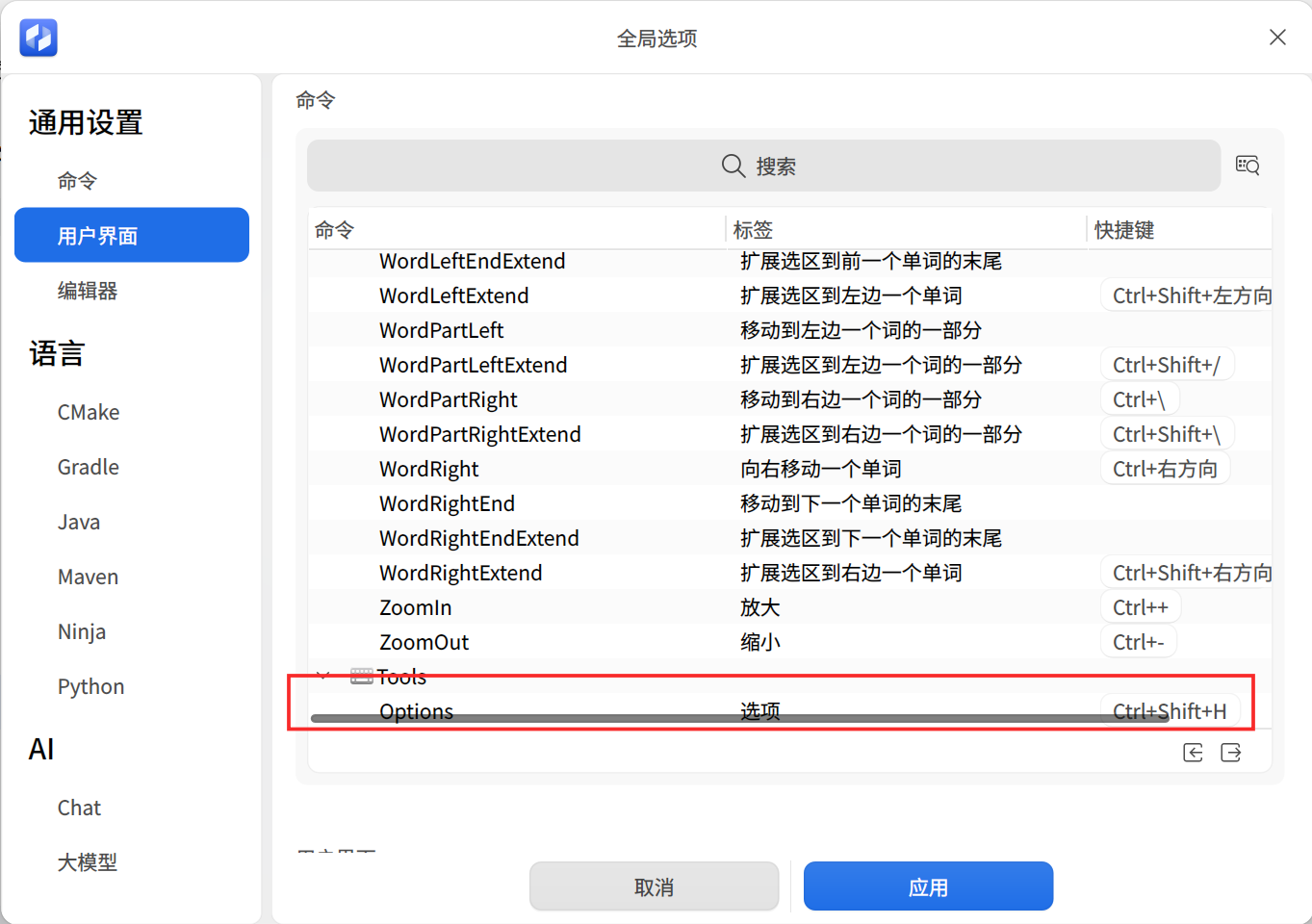Click the WordPartRightExtend command name

tap(480, 434)
